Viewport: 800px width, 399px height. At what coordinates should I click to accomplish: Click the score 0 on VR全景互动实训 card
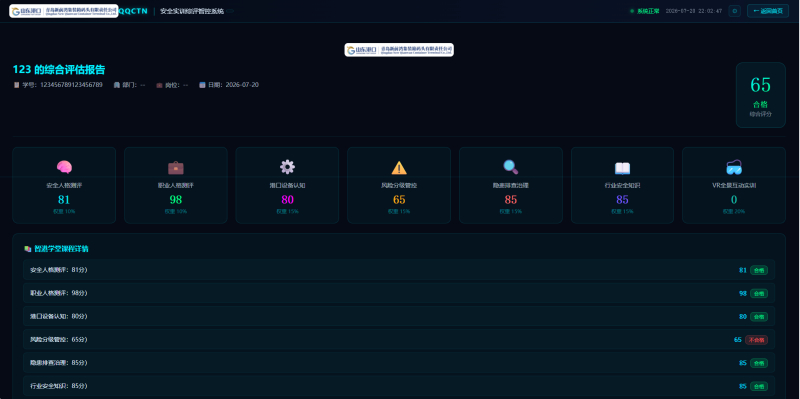point(734,200)
